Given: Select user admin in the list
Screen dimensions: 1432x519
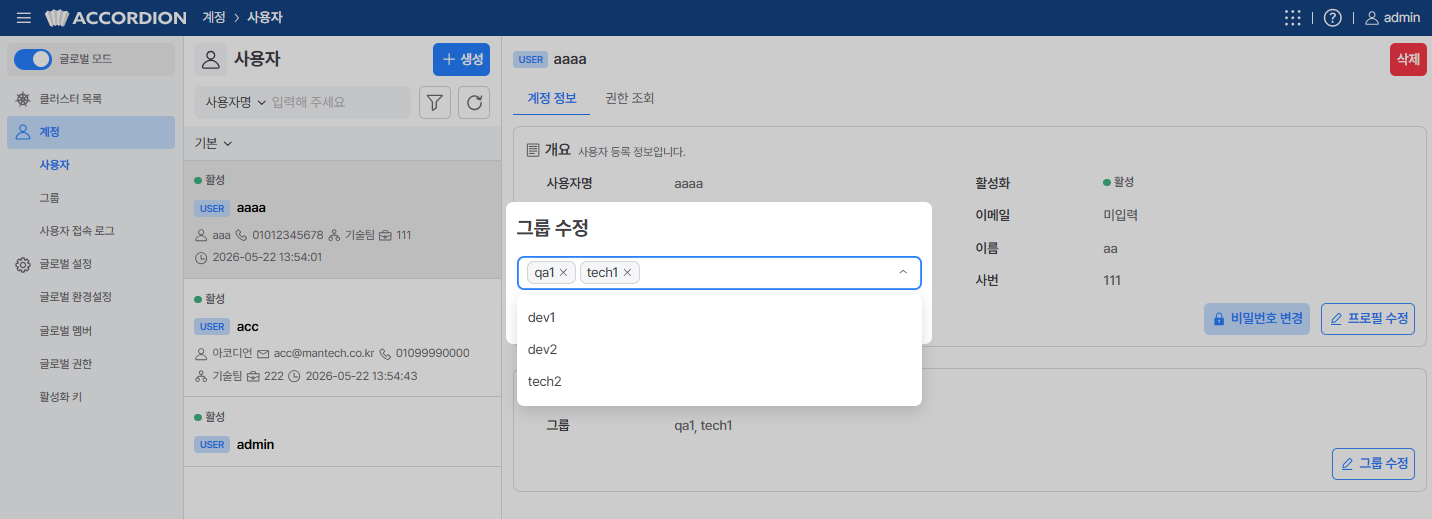Looking at the screenshot, I should tap(342, 432).
